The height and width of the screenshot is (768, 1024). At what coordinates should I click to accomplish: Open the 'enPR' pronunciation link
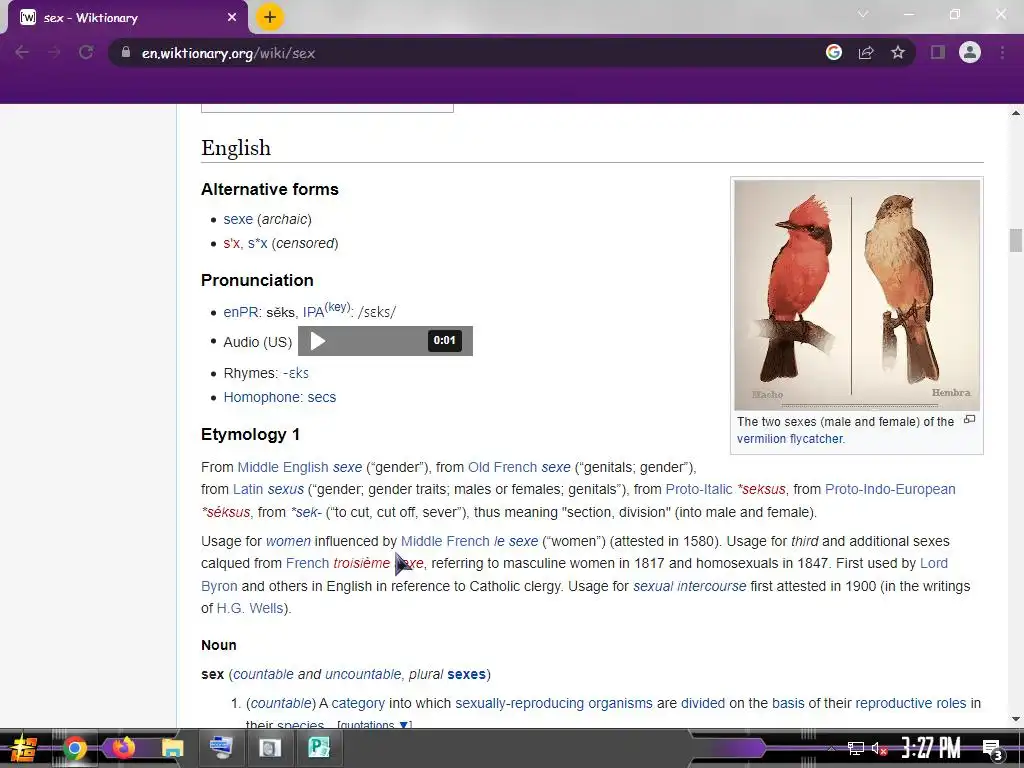coord(241,312)
